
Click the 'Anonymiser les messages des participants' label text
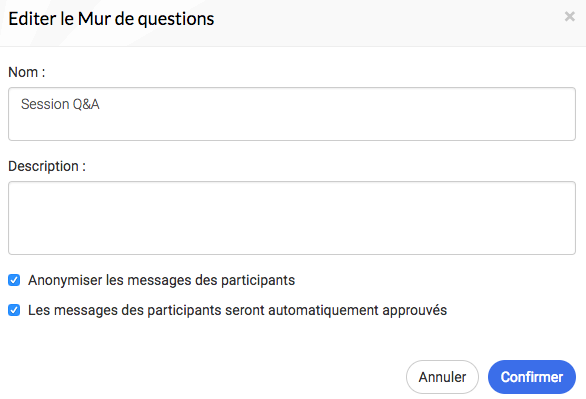tap(161, 280)
